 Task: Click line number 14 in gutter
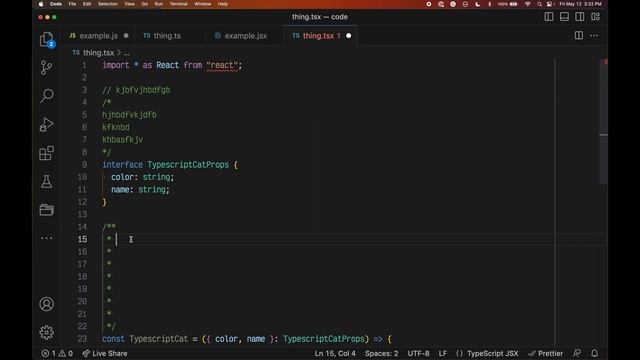(82, 227)
